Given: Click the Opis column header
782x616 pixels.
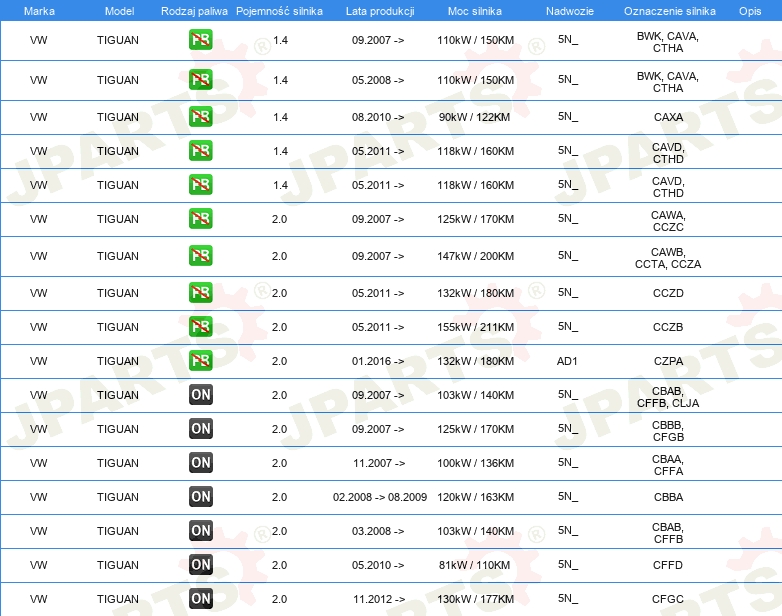Looking at the screenshot, I should [750, 11].
